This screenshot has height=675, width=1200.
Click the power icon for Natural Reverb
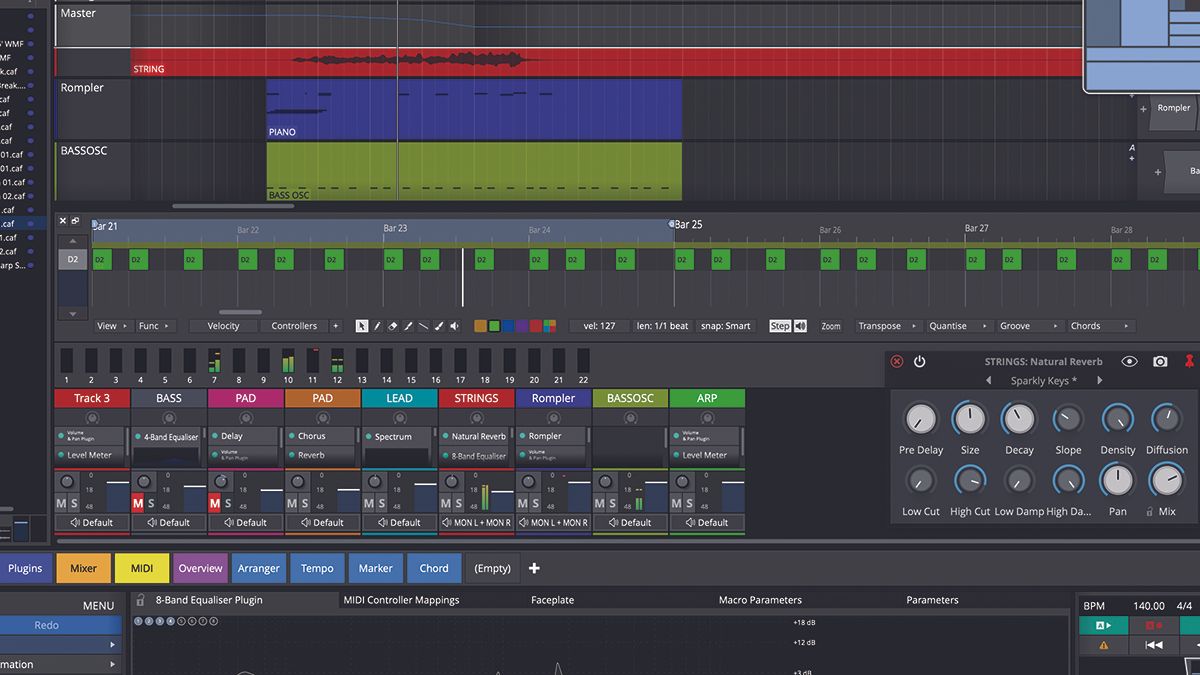pos(919,362)
